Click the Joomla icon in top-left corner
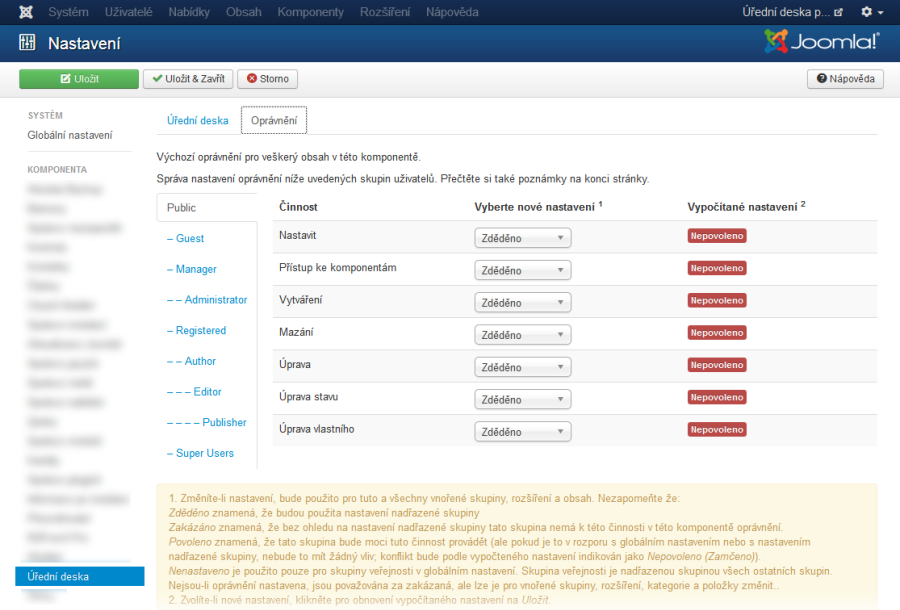 [x=25, y=12]
